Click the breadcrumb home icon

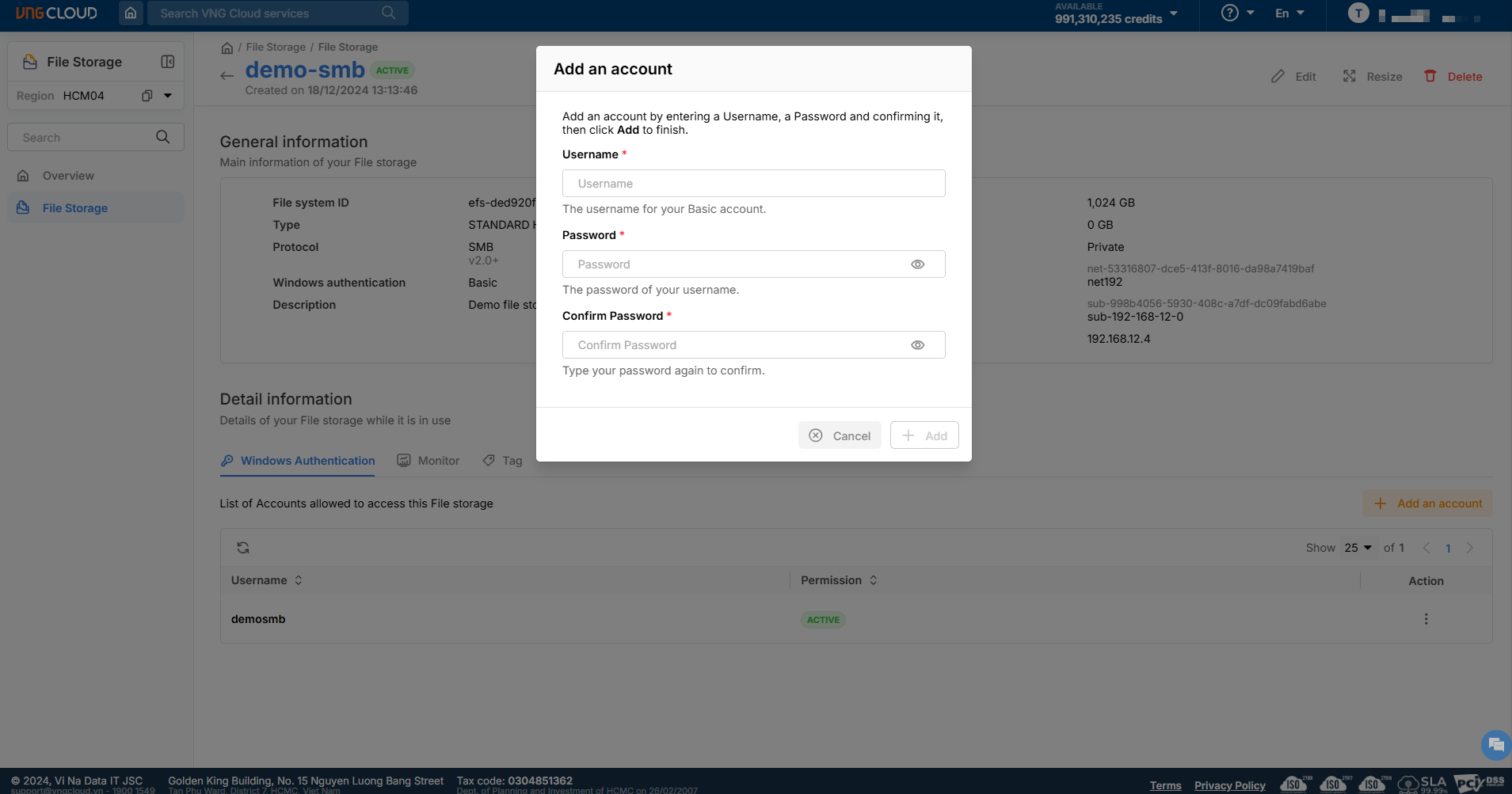point(227,47)
